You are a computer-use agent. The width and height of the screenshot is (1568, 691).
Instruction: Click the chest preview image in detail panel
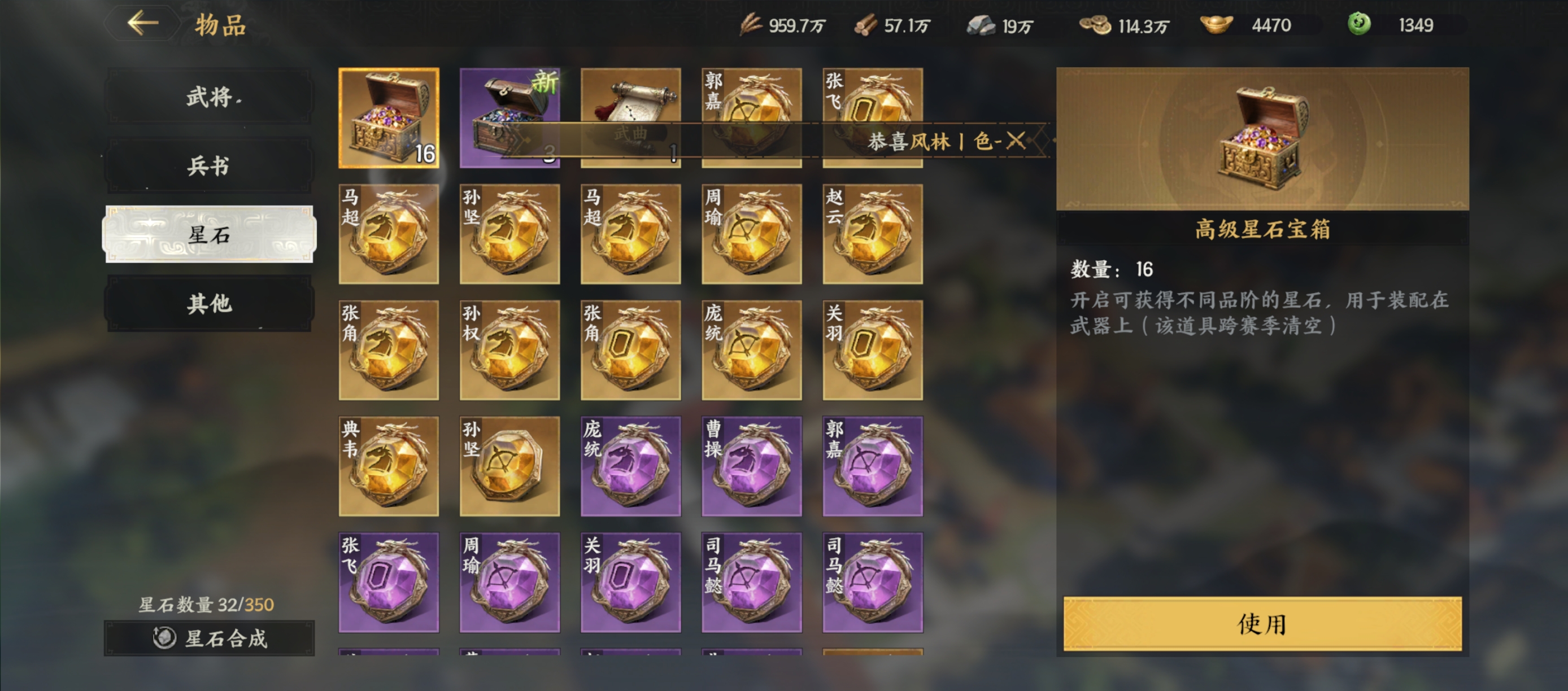1262,139
